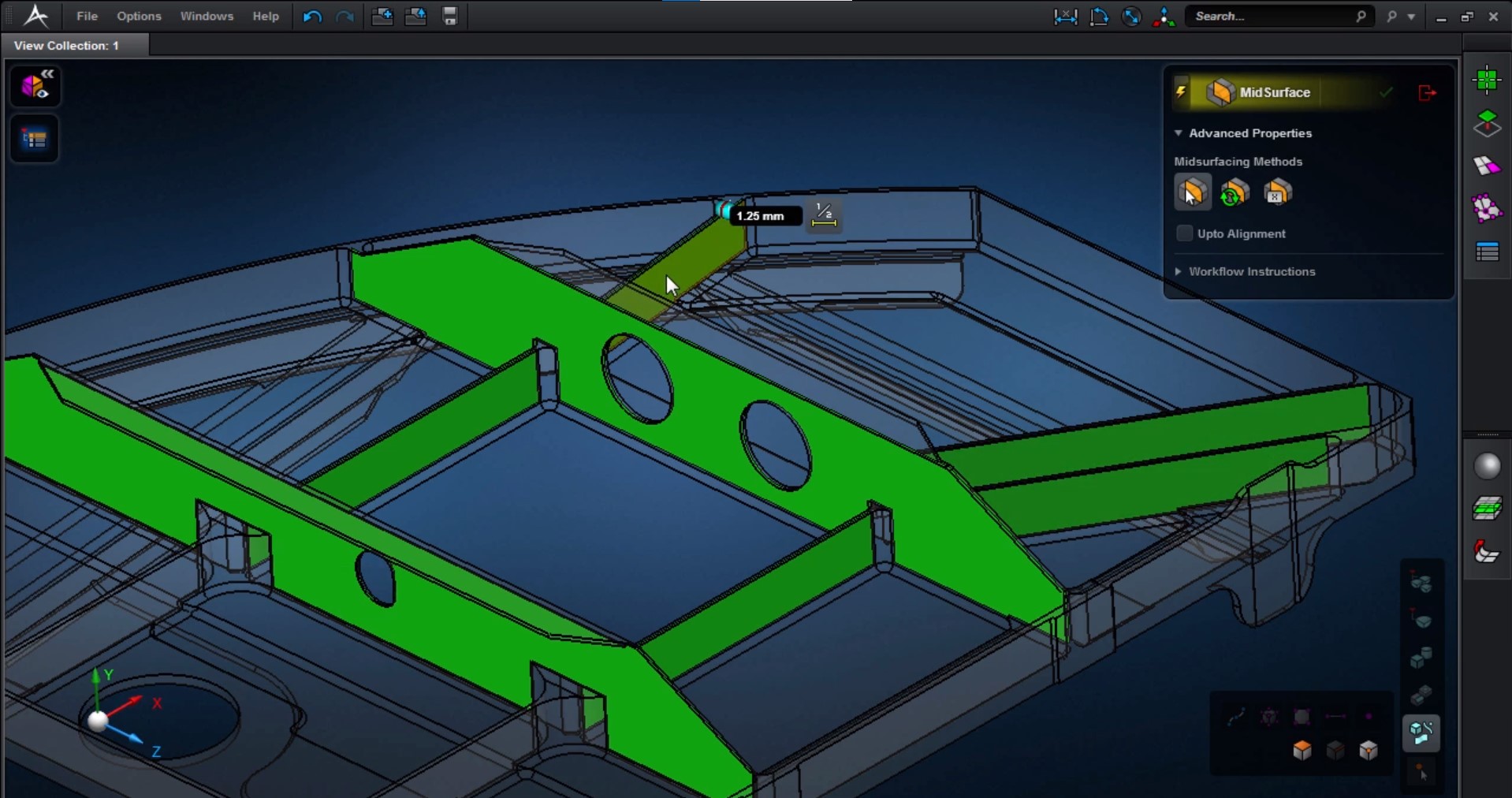Click the grey shading sphere icon
This screenshot has height=798, width=1512.
pos(1487,466)
